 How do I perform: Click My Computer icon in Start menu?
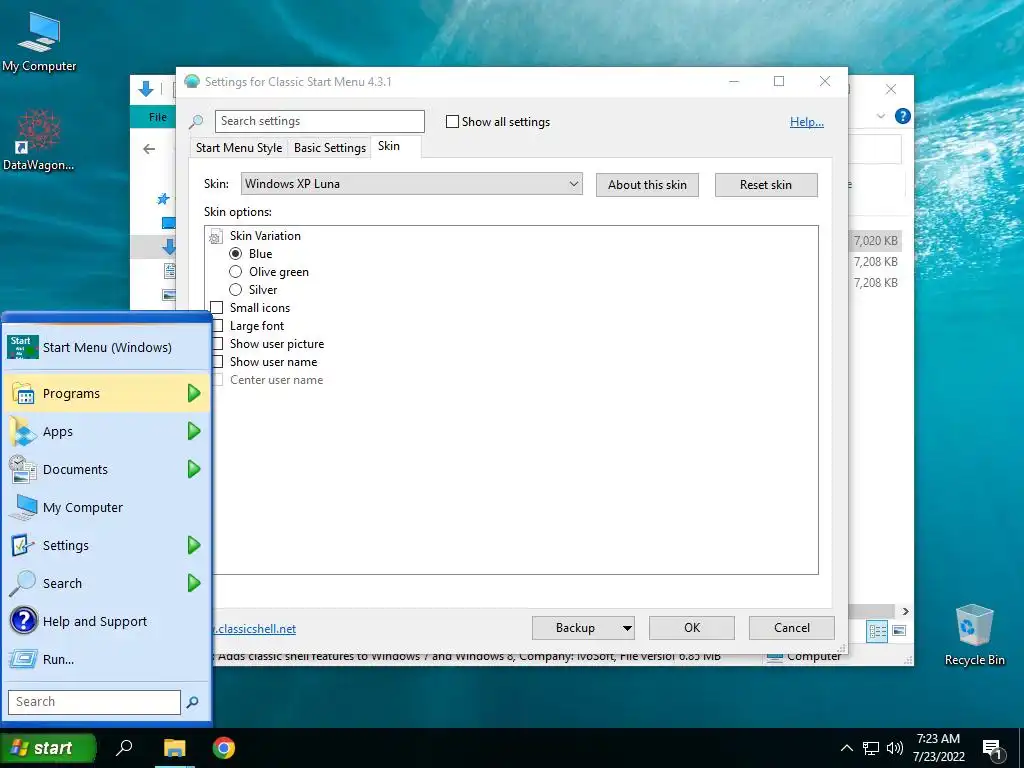click(23, 507)
